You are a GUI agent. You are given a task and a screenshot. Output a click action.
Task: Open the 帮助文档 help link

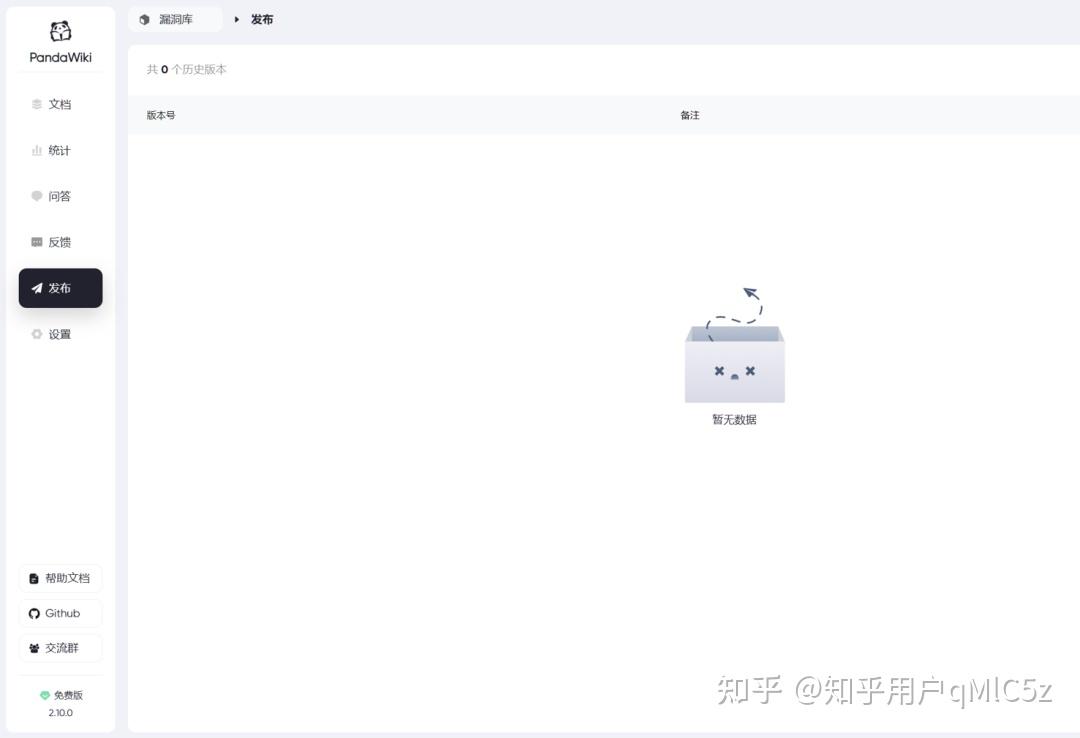60,578
